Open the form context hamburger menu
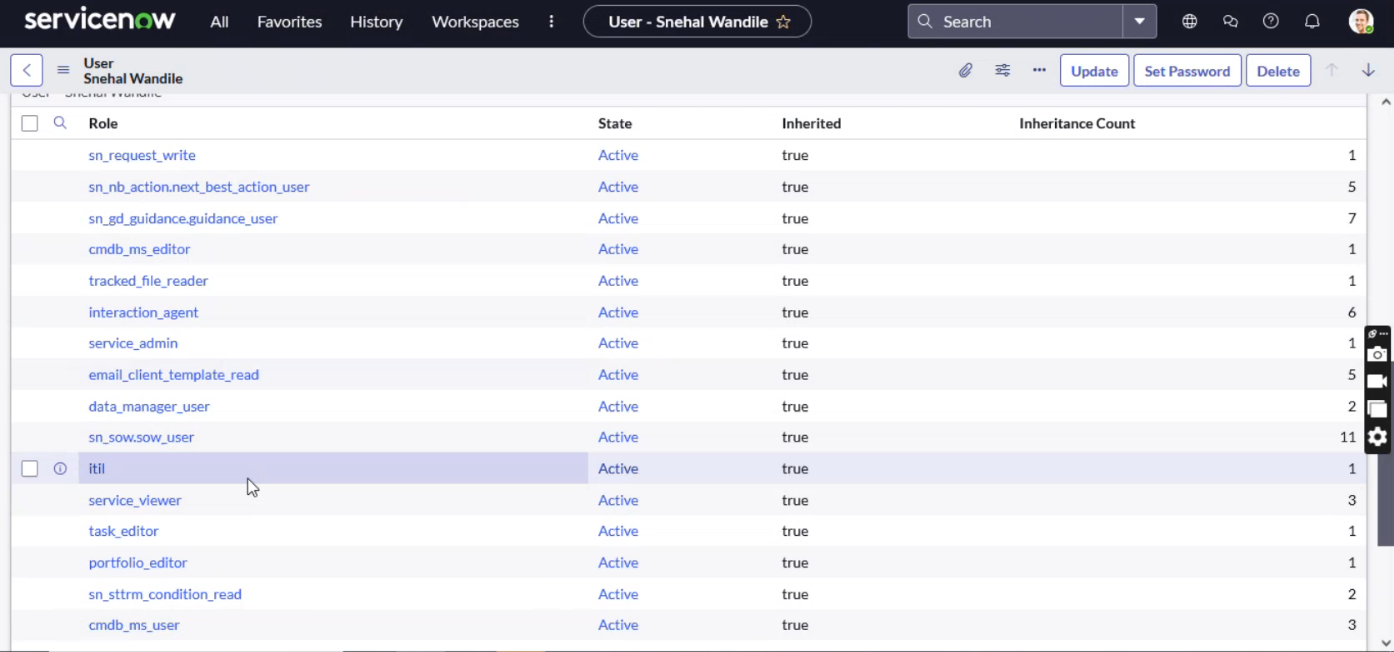 pos(63,70)
